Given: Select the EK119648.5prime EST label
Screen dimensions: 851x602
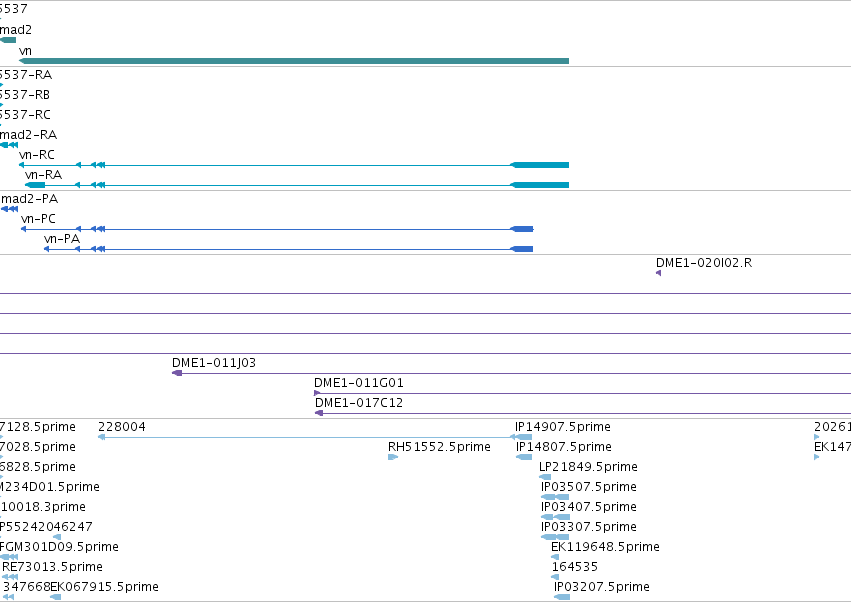Looking at the screenshot, I should point(605,547).
